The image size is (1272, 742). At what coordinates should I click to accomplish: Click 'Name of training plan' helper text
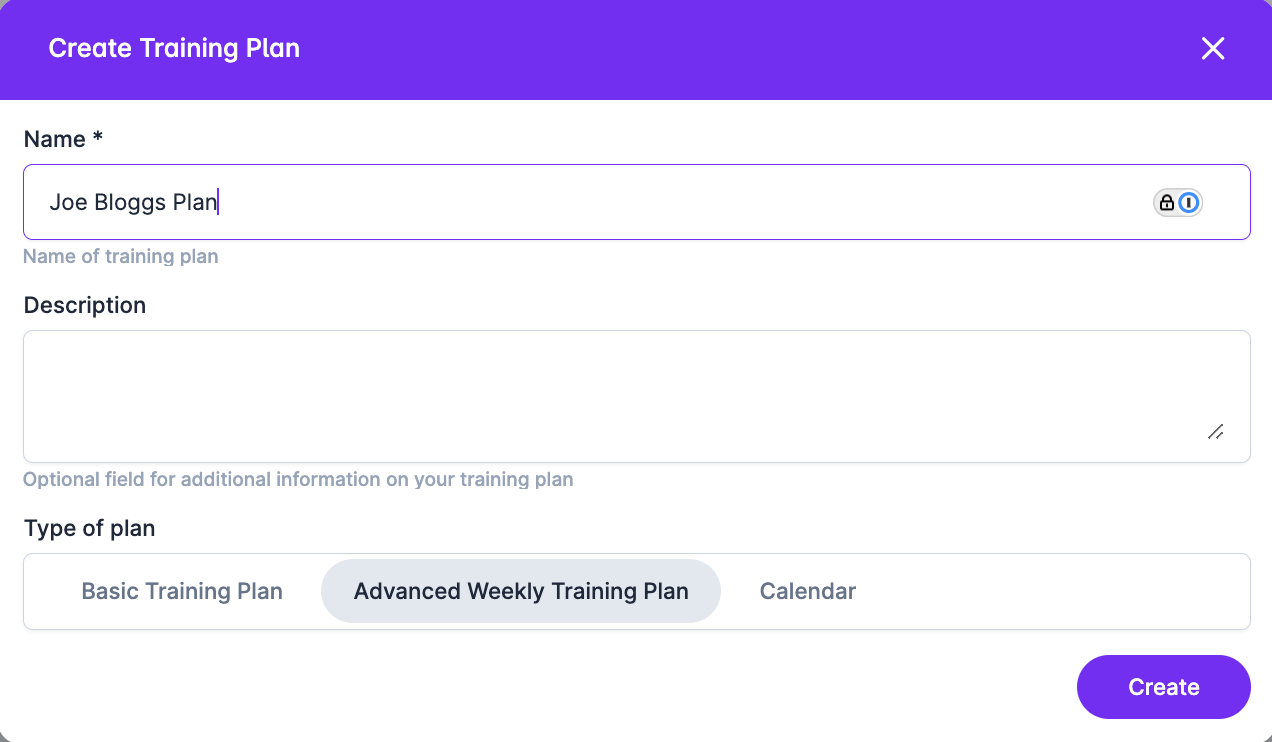[120, 256]
